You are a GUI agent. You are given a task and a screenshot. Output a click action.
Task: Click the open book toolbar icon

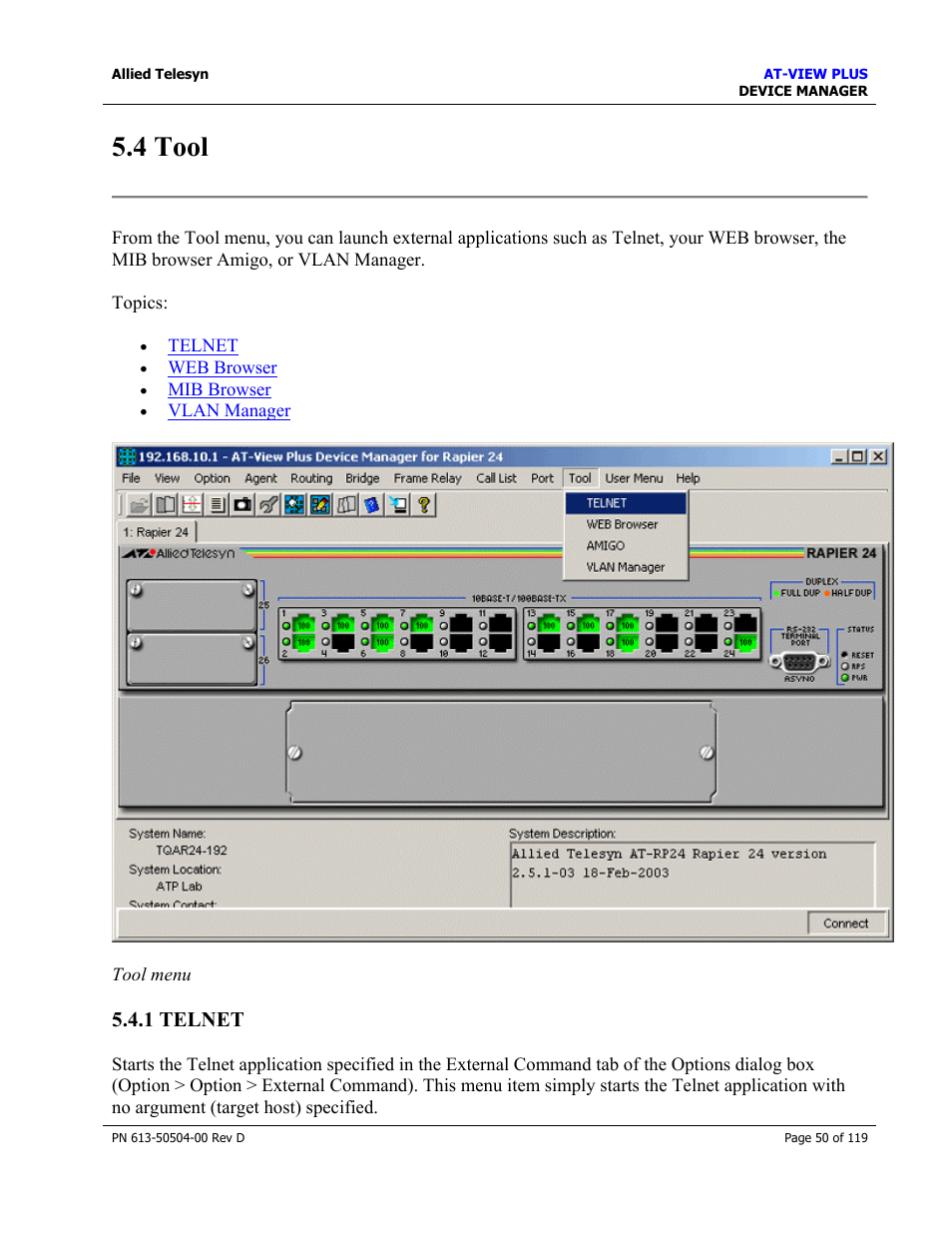pos(166,505)
